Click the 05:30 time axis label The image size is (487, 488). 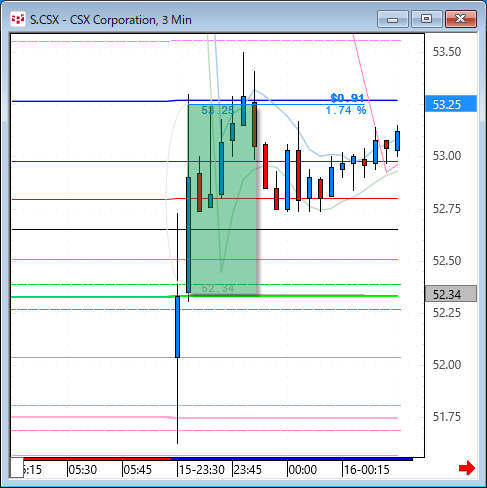point(83,470)
